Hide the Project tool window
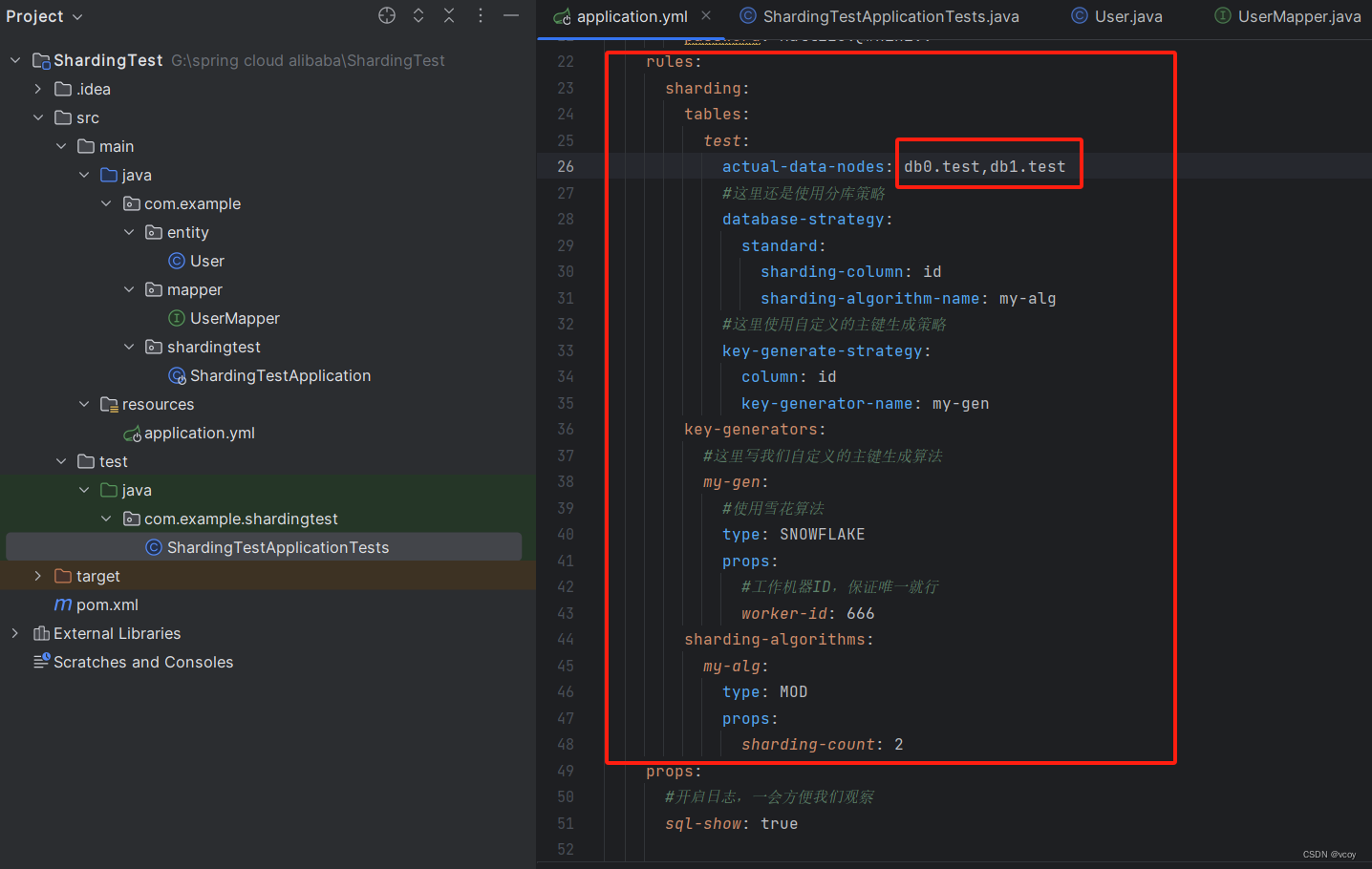The width and height of the screenshot is (1372, 869). [x=511, y=15]
